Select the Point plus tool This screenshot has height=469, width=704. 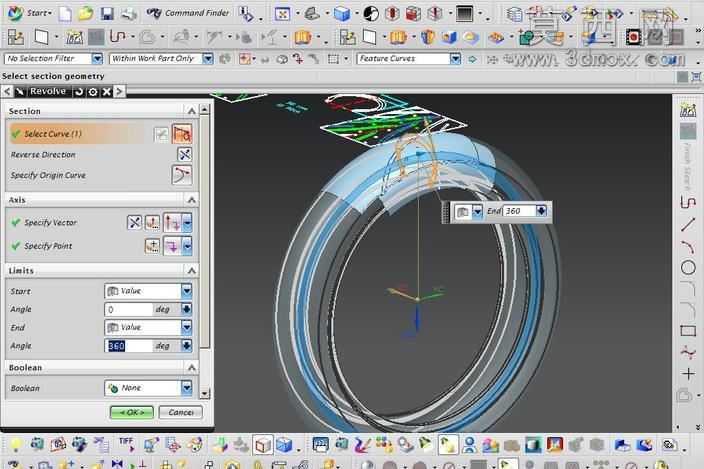(688, 373)
